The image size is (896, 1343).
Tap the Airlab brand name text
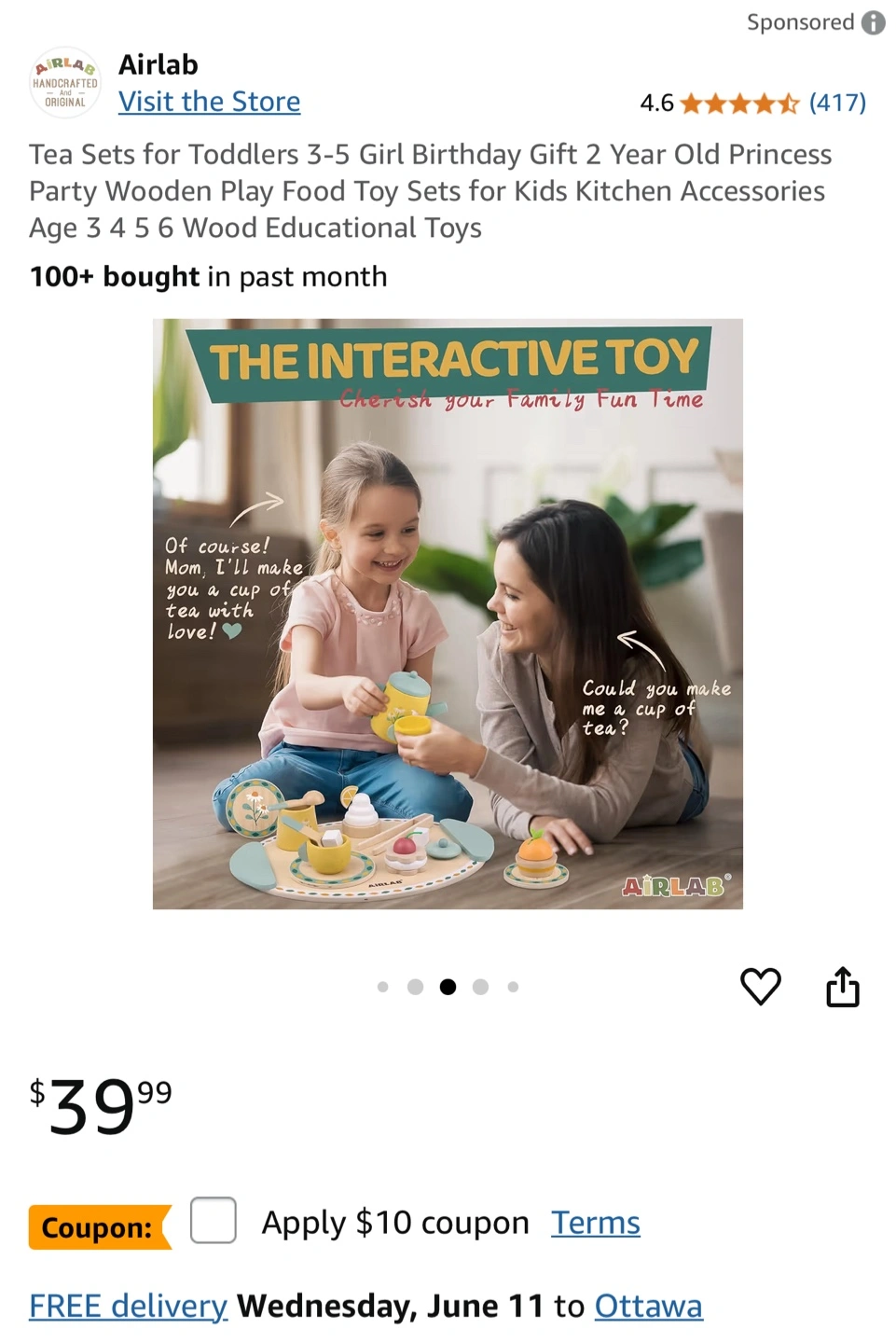(159, 64)
